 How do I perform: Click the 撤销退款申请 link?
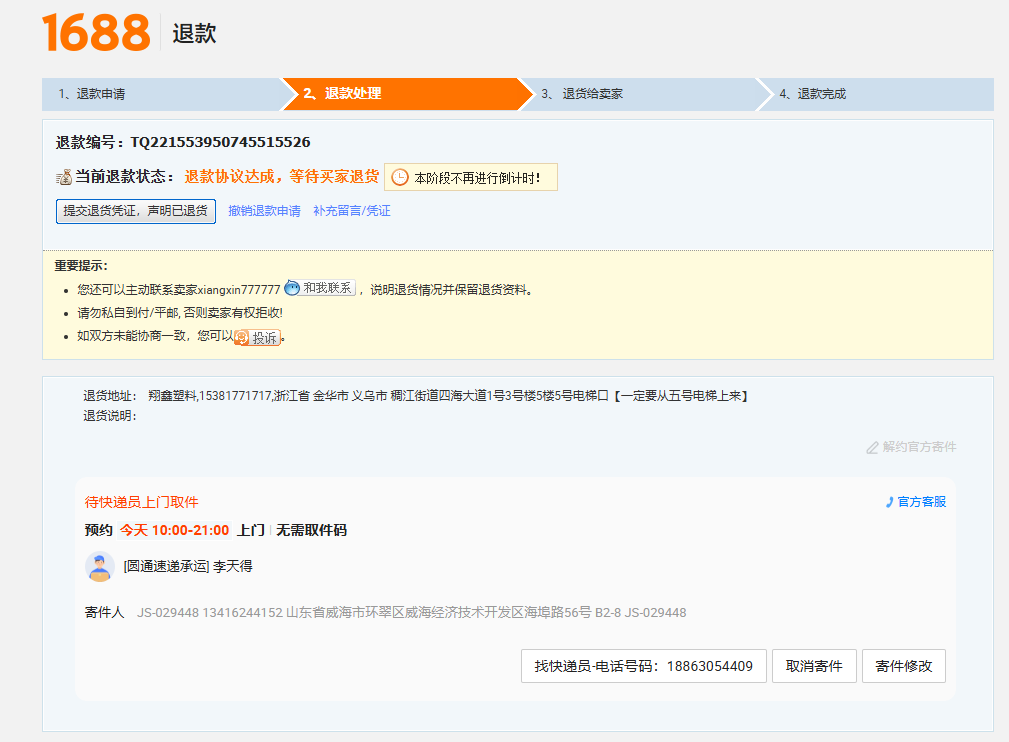tap(264, 211)
